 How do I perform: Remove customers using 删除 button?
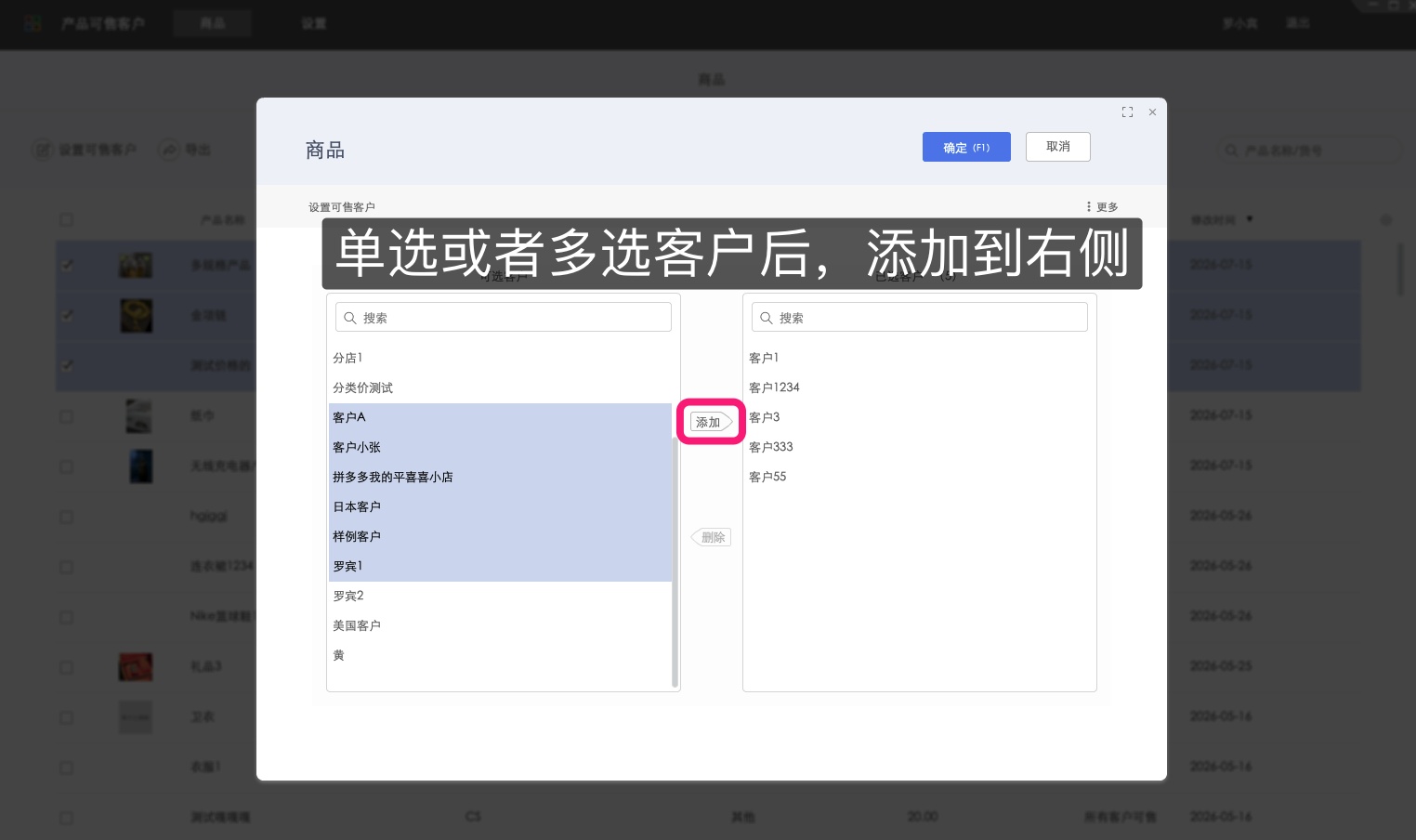(x=711, y=537)
